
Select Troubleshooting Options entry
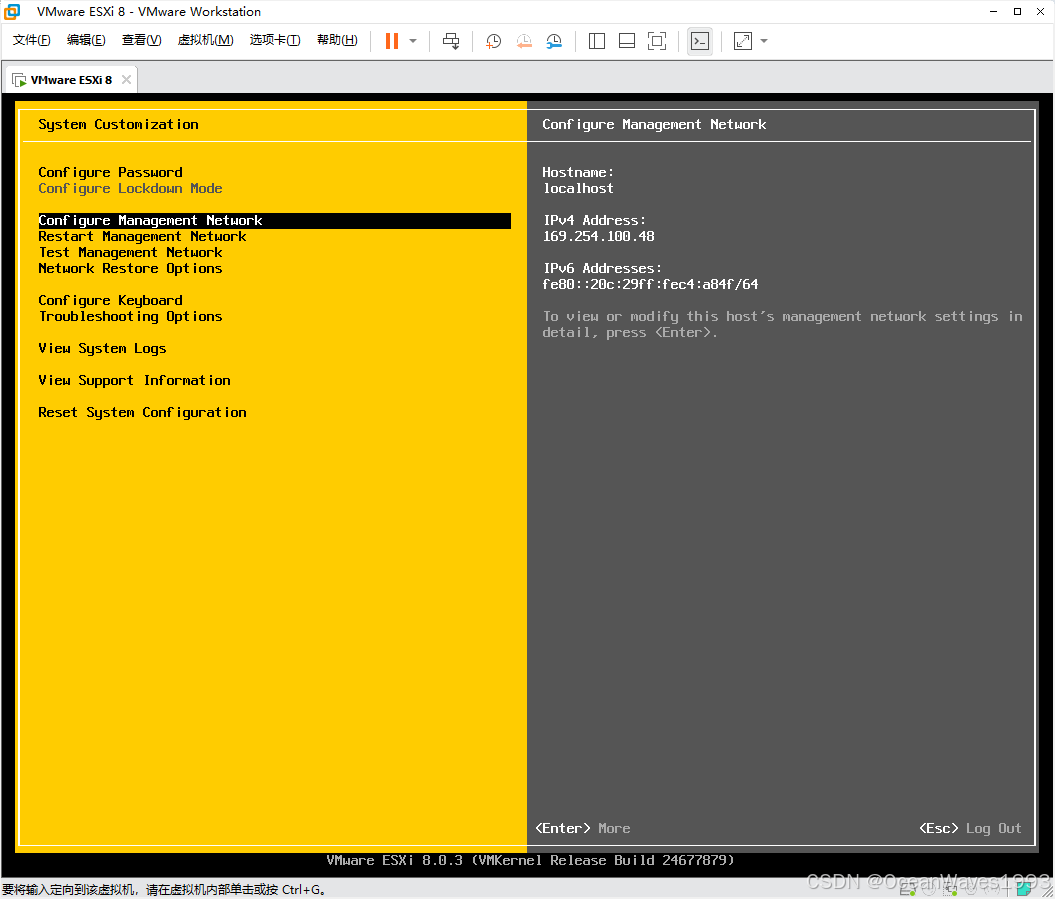130,316
